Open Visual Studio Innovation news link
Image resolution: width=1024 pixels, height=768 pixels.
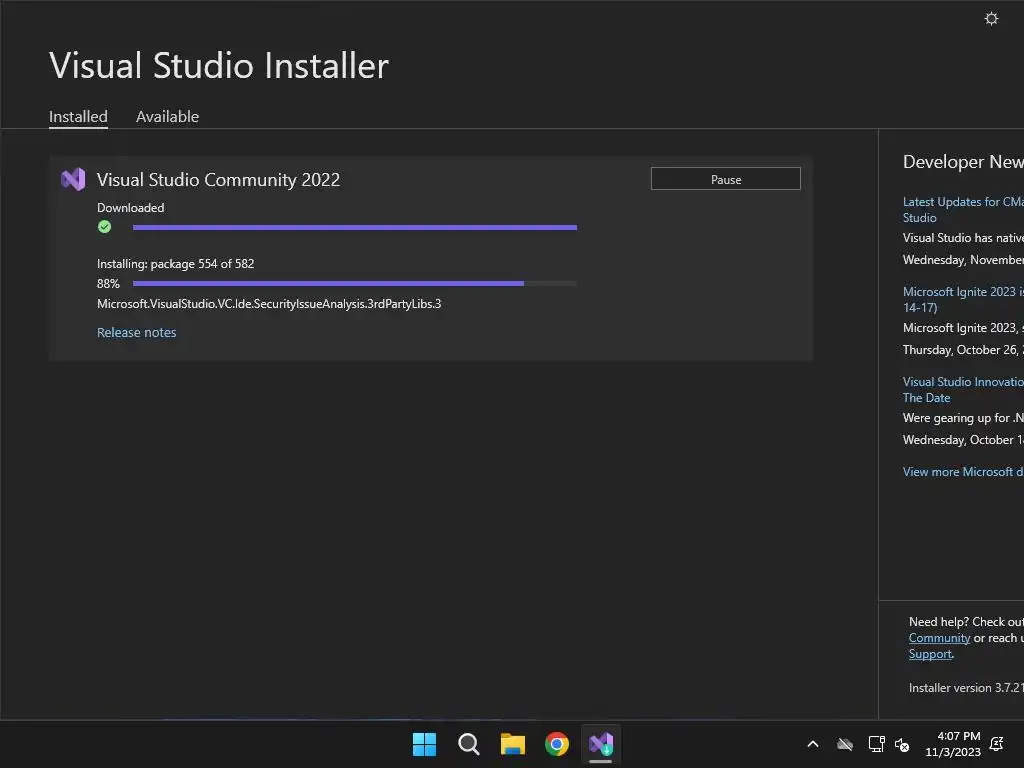pyautogui.click(x=963, y=389)
